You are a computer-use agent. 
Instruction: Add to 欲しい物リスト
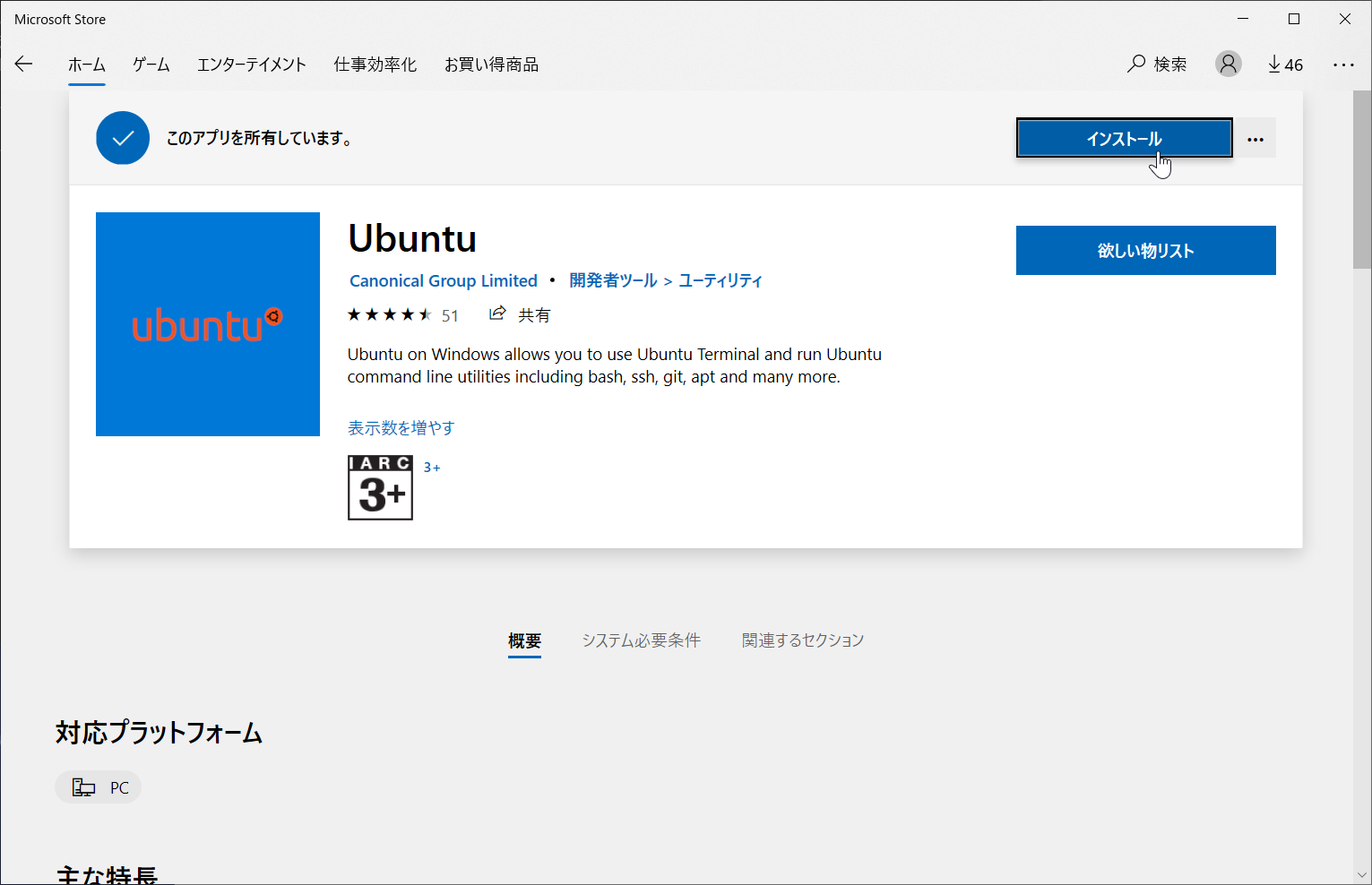(1146, 250)
